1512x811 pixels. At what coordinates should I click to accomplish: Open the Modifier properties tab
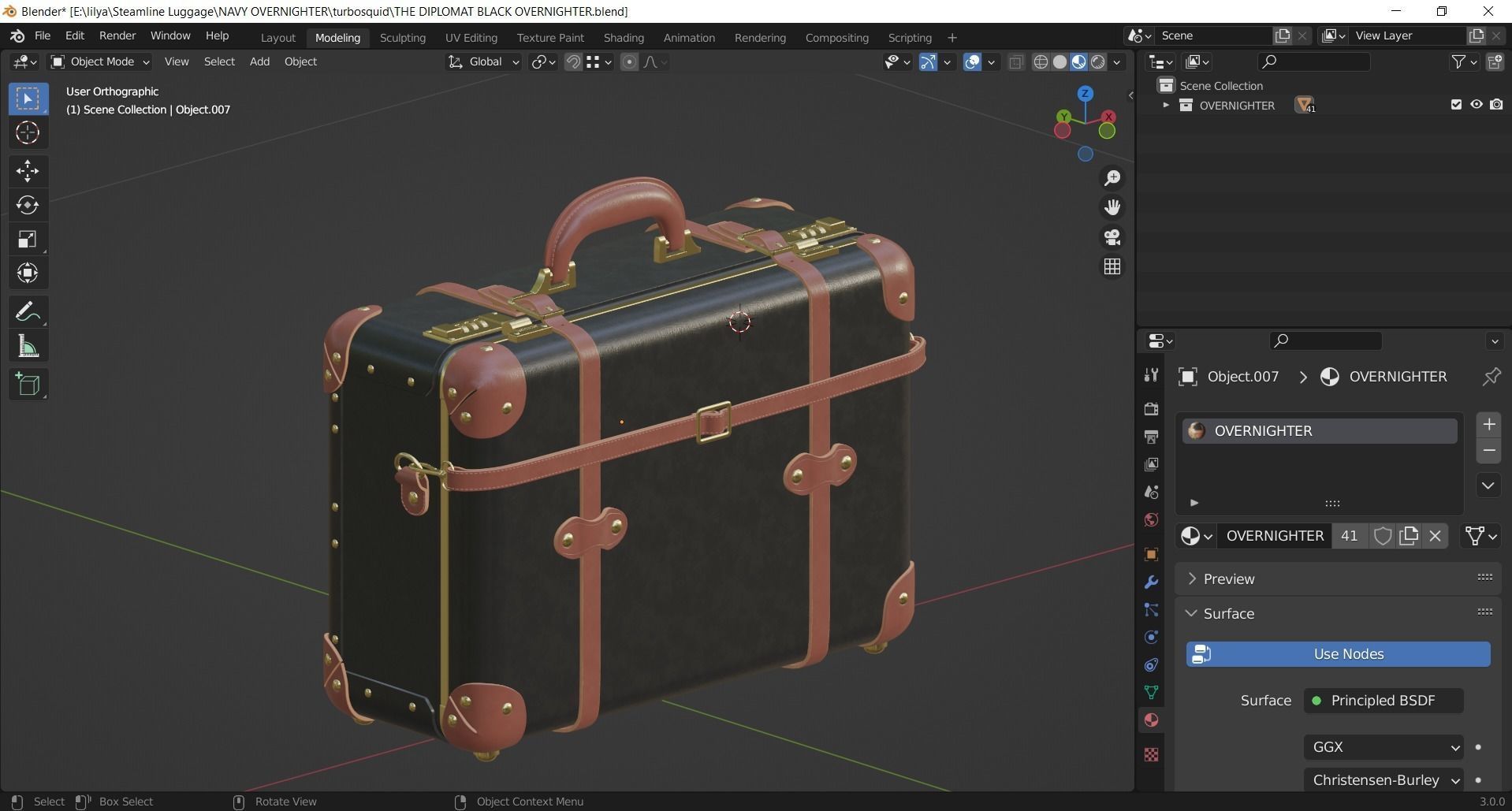[x=1151, y=582]
